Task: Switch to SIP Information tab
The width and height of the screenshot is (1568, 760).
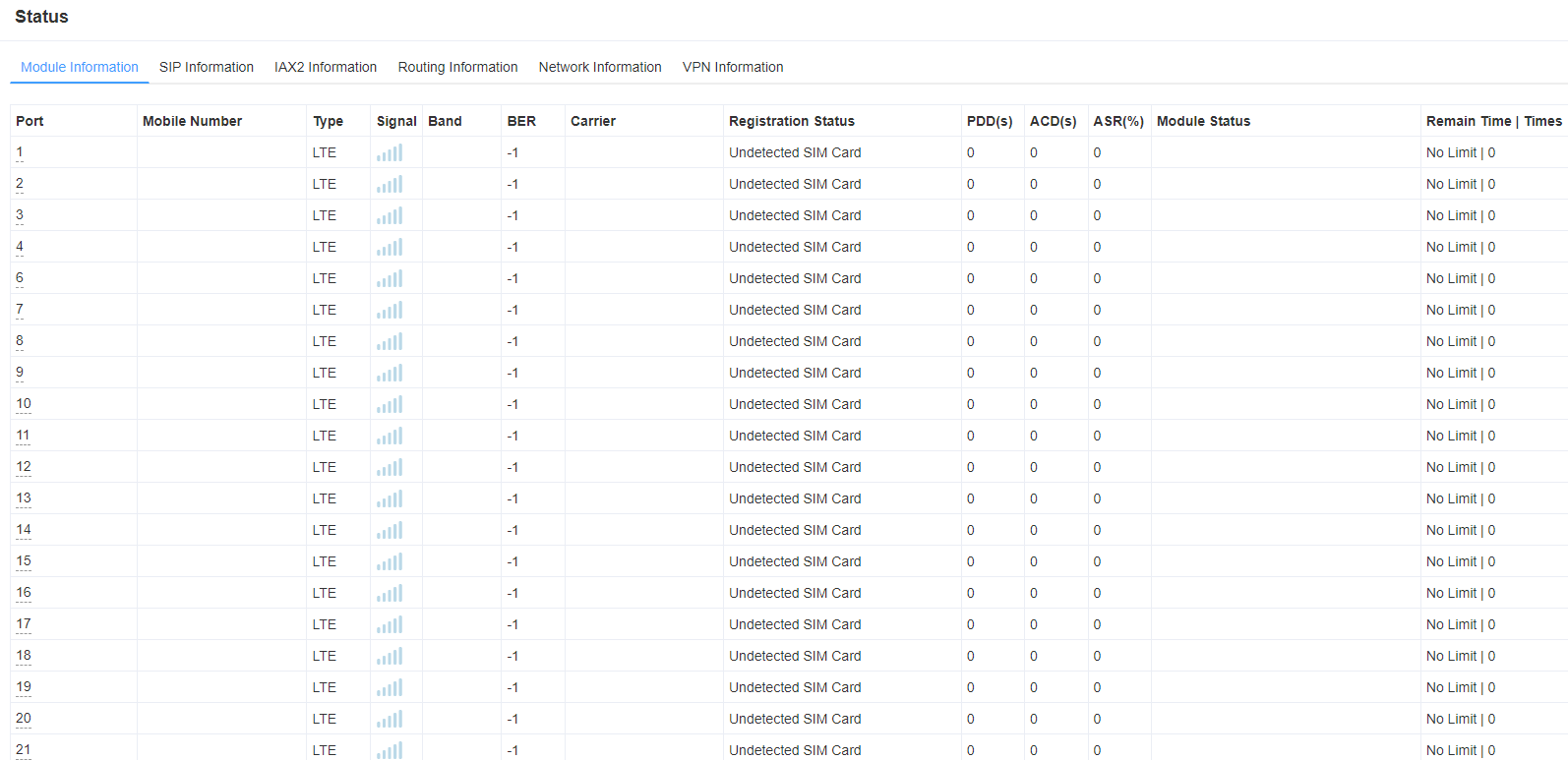Action: coord(207,67)
